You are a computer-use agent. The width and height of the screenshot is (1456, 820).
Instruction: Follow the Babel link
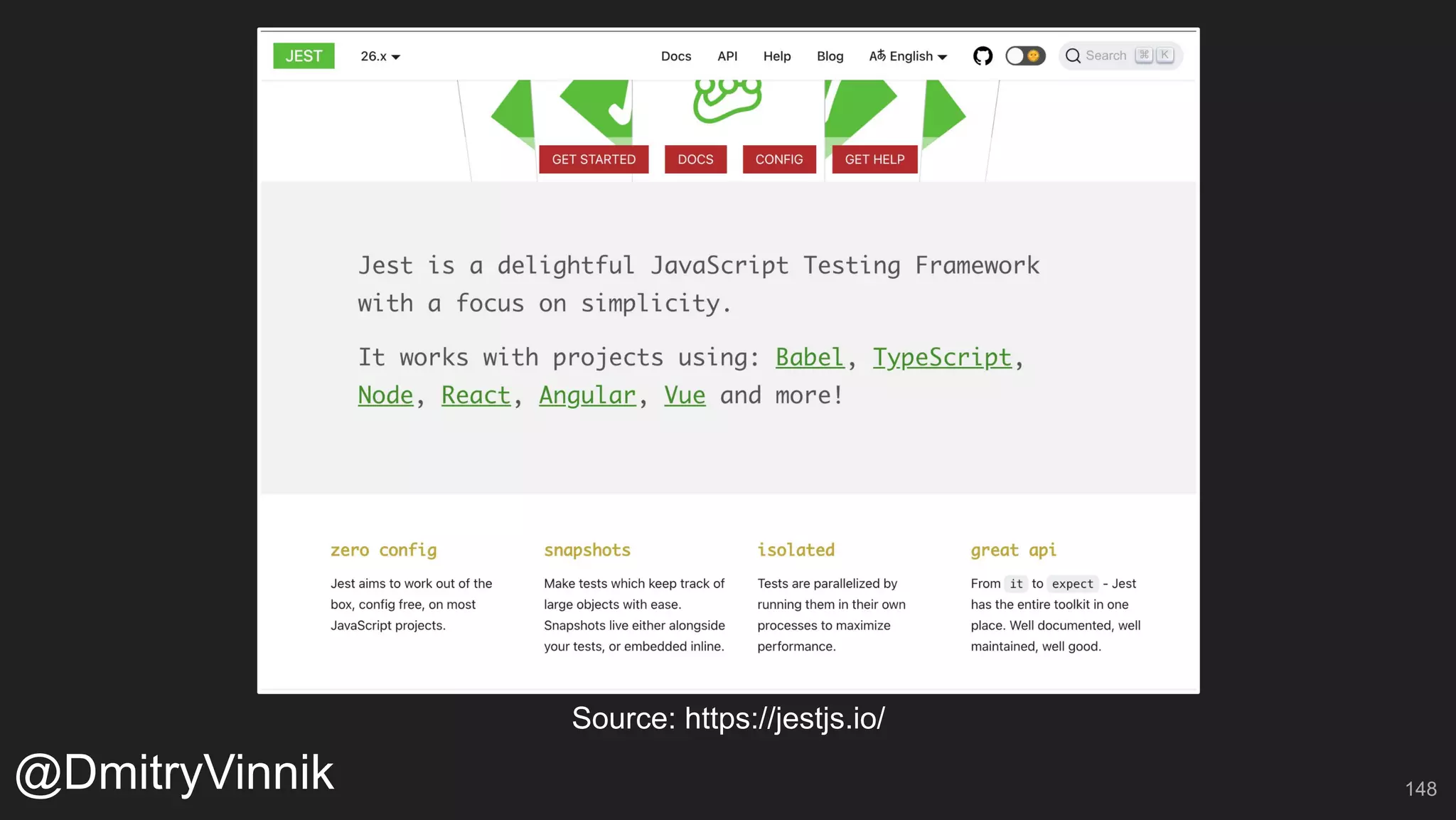click(x=809, y=357)
